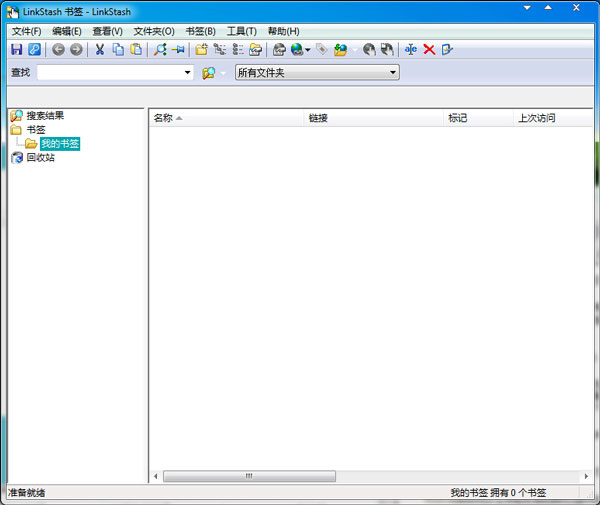Screen dimensions: 600x505
Task: Click the Save (floppy disk) toolbar icon
Action: (x=16, y=49)
